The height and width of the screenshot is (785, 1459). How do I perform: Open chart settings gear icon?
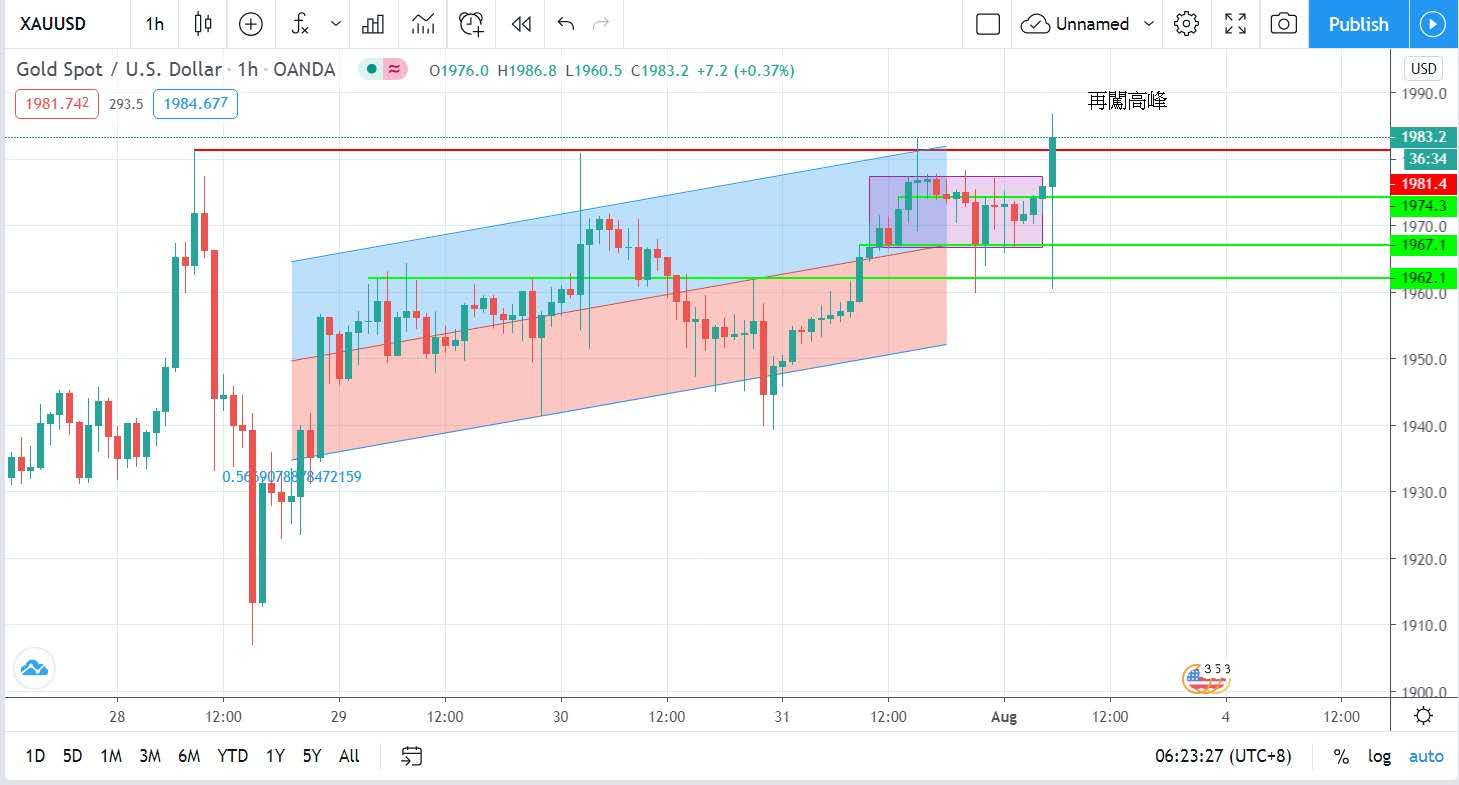tap(1186, 24)
